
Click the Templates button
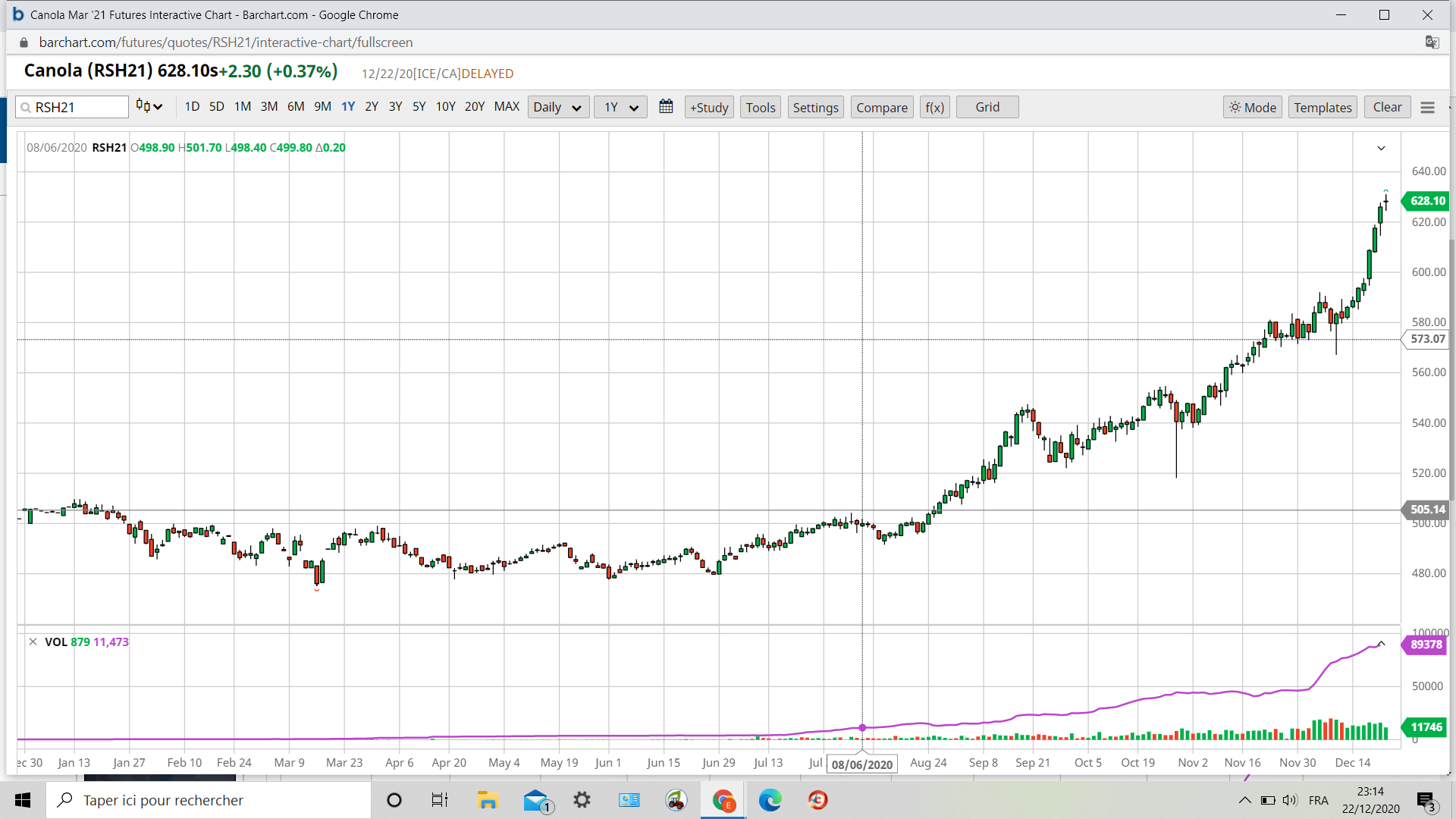click(1322, 108)
